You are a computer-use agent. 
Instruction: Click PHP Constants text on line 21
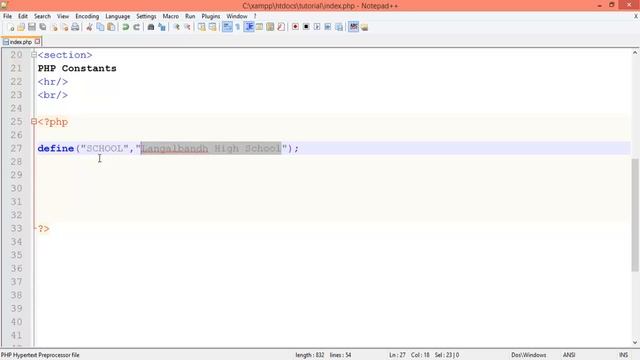tap(77, 68)
